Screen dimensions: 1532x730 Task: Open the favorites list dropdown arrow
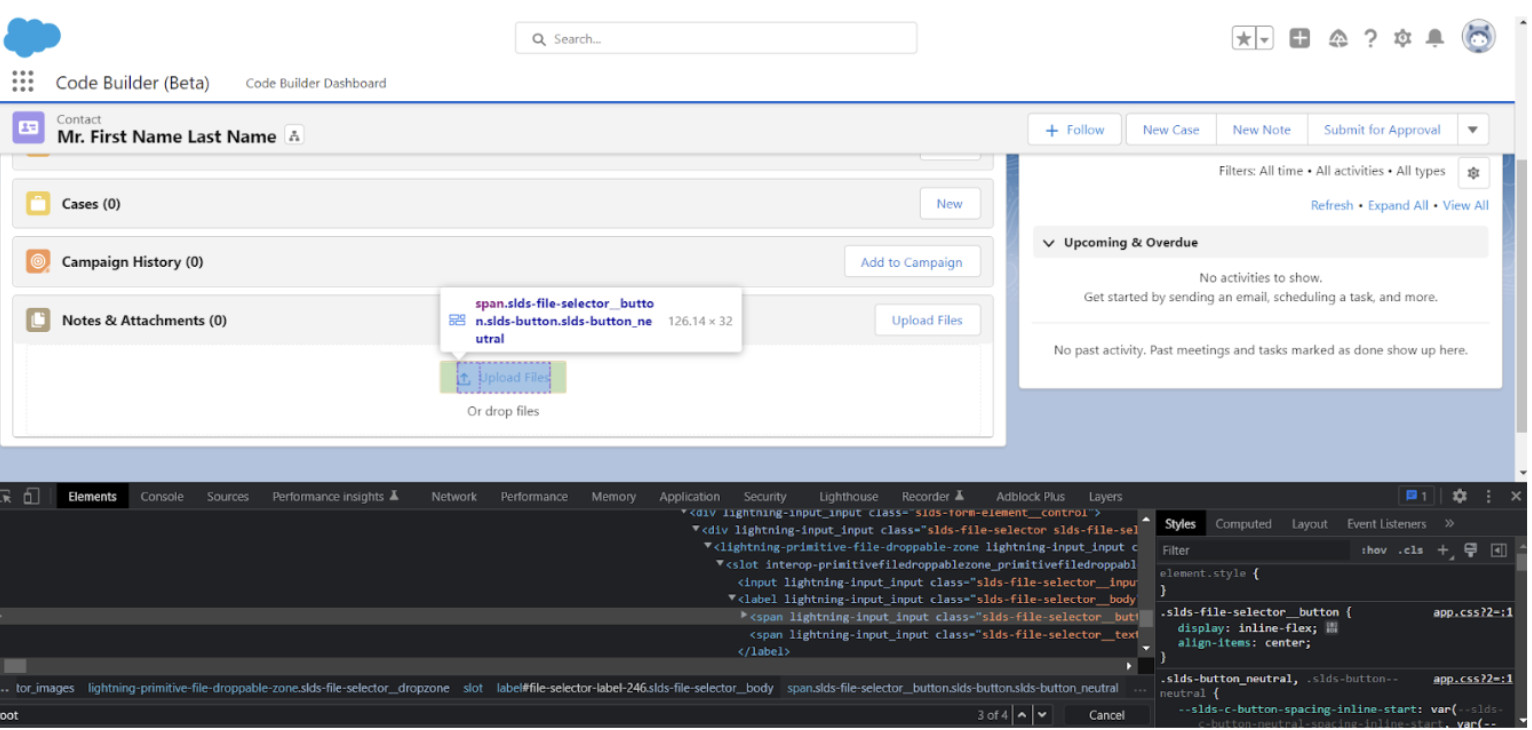tap(1265, 39)
